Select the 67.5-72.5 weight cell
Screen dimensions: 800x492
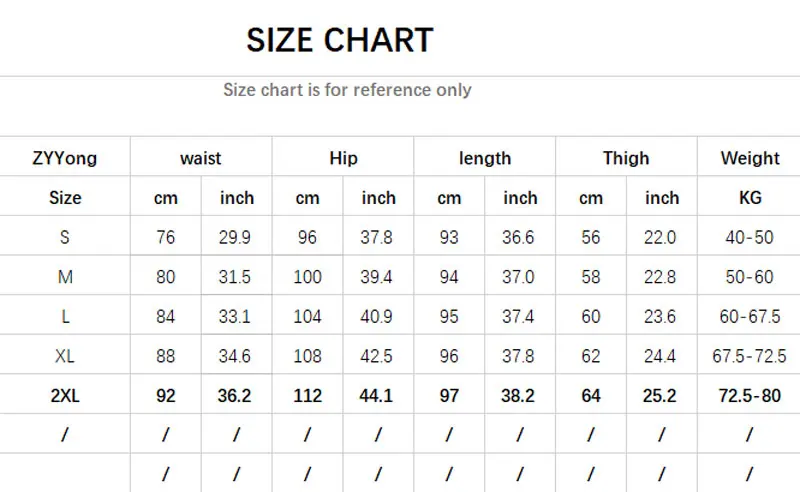tap(750, 356)
